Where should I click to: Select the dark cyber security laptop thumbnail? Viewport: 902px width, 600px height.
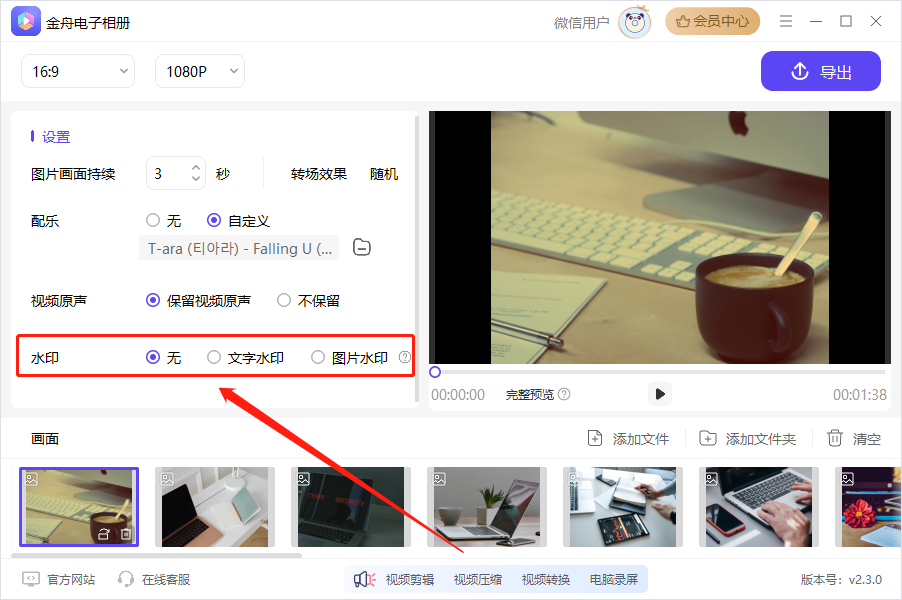351,507
